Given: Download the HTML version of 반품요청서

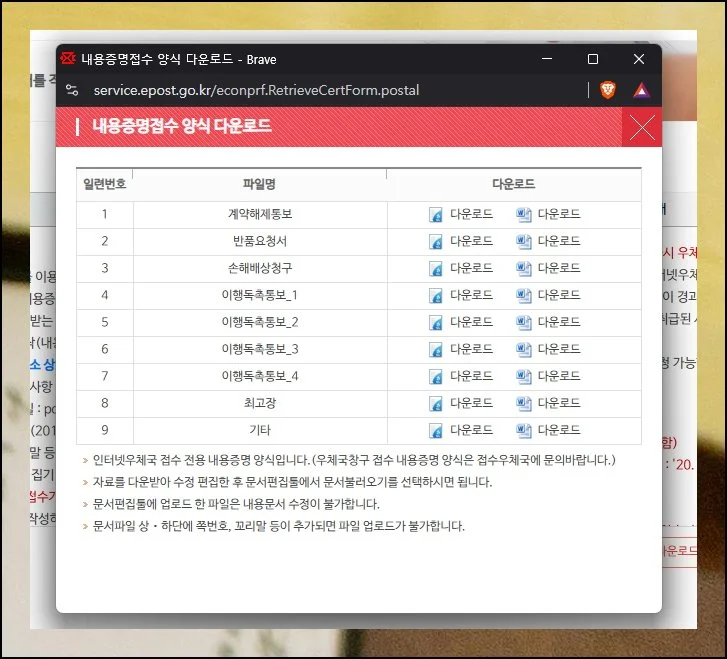Looking at the screenshot, I should click(x=471, y=241).
